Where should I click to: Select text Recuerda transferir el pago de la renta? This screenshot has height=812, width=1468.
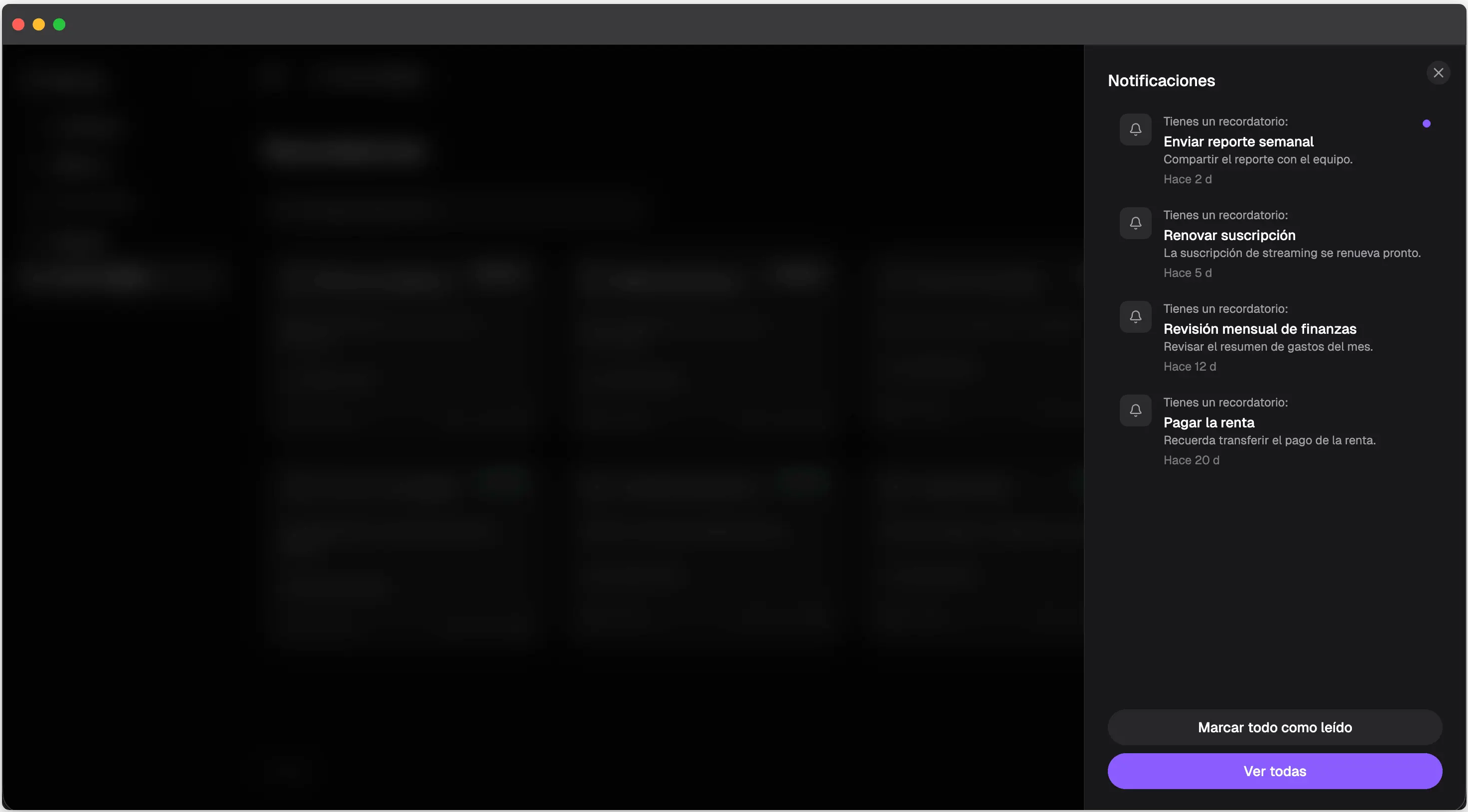click(x=1269, y=440)
